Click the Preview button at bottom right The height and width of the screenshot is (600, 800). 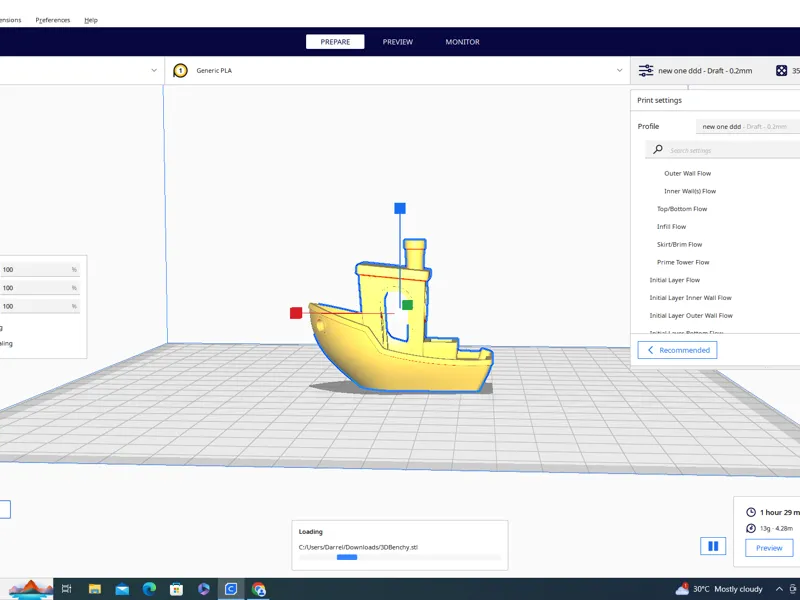[x=769, y=548]
